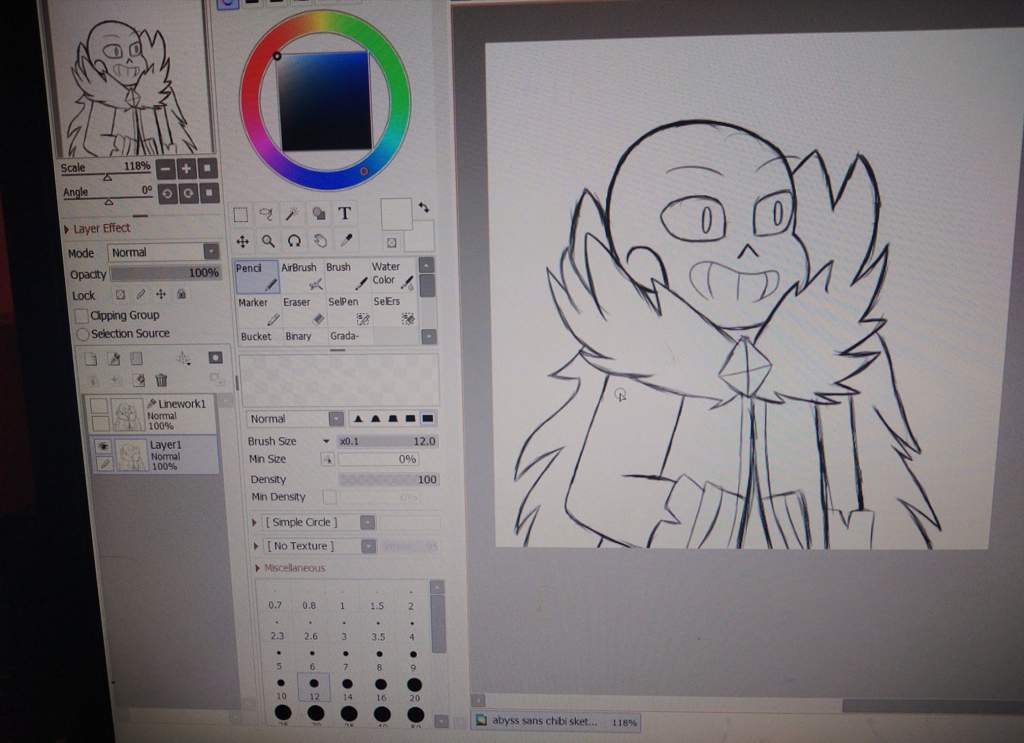Open the brush Normal mode dropdown
1024x743 pixels.
(336, 419)
